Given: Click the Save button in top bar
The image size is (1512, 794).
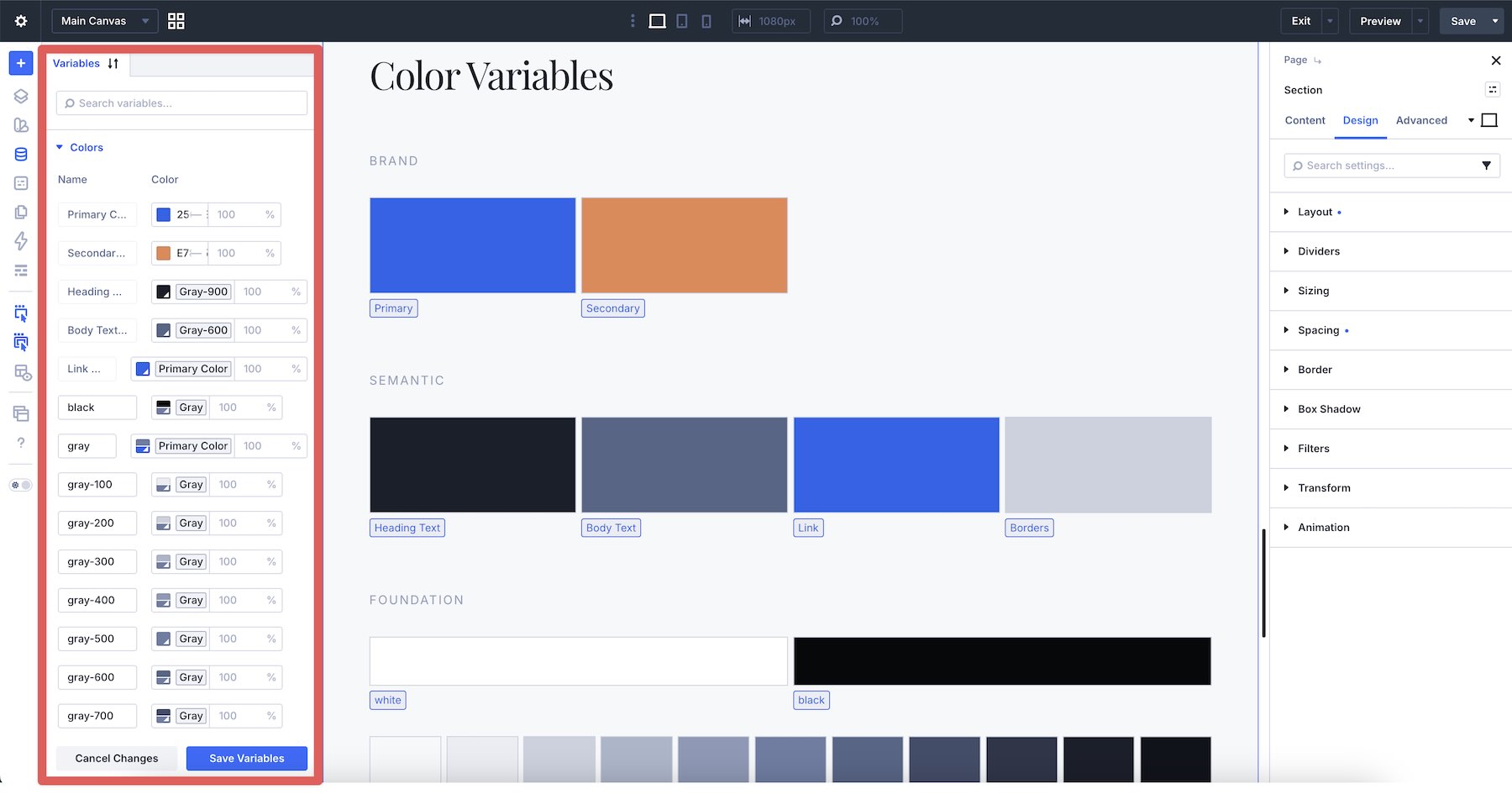Looking at the screenshot, I should point(1463,21).
